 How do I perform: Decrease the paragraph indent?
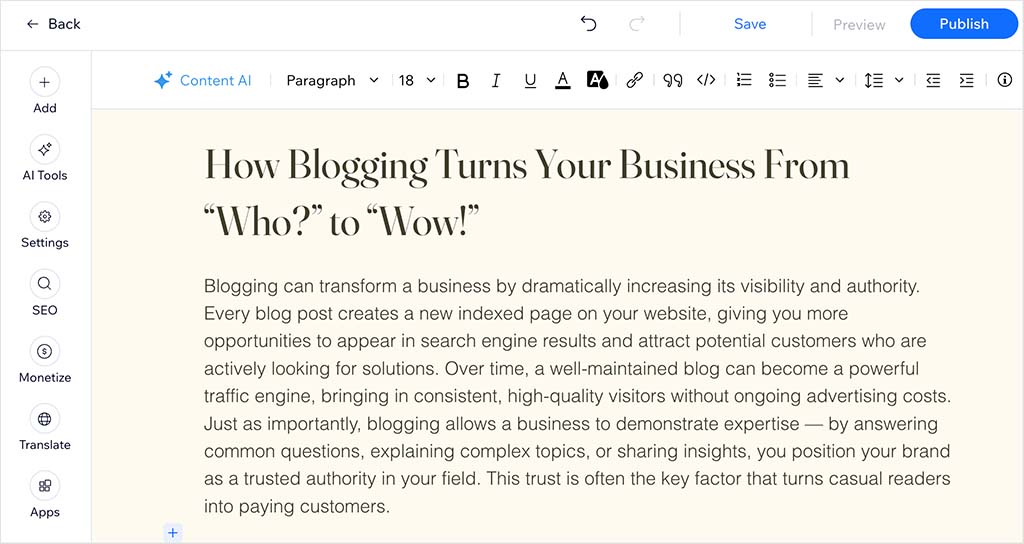click(x=933, y=80)
